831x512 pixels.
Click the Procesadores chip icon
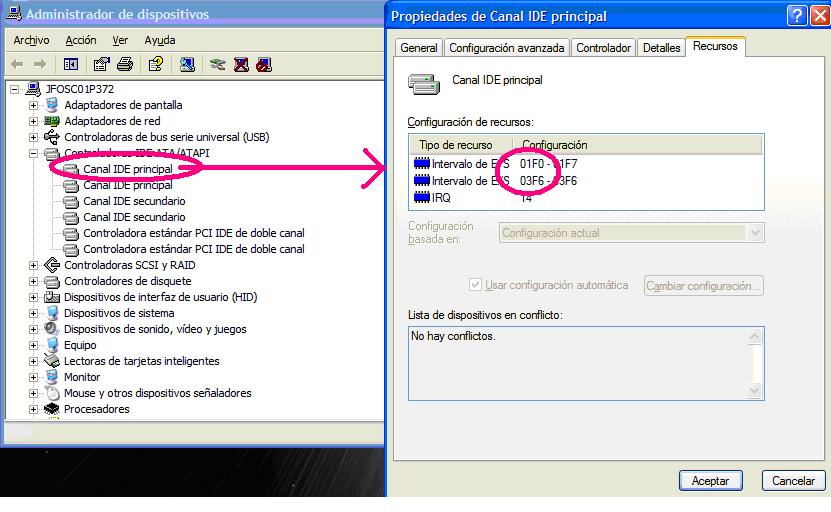click(x=52, y=409)
